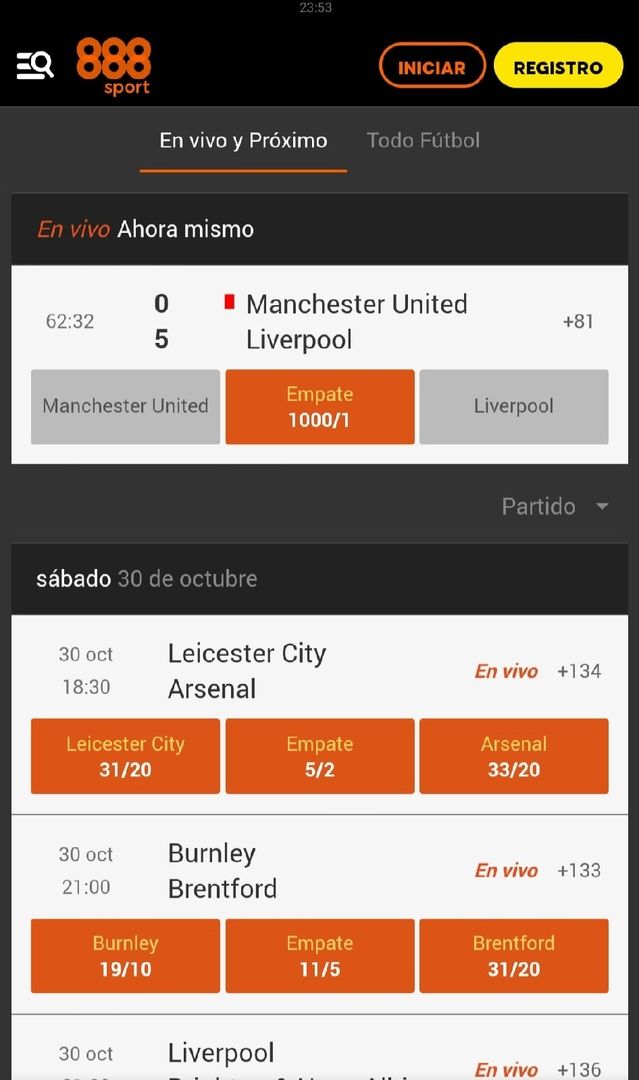Select Arsenal at 33/20 odds
The image size is (639, 1080).
click(x=513, y=756)
